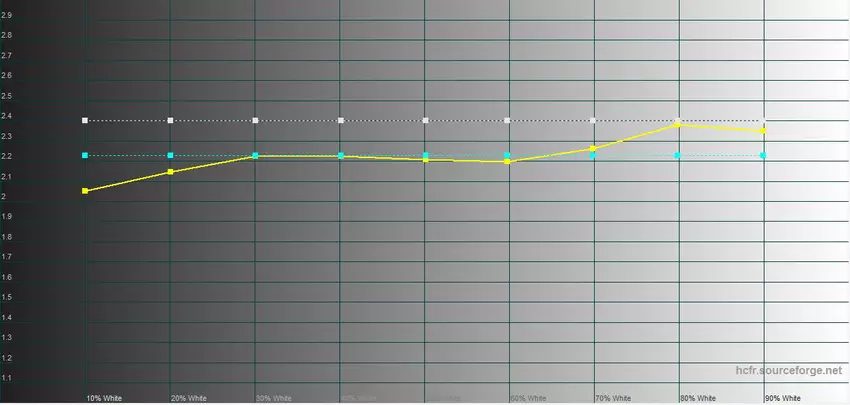Click the 2.2 value on the y-axis
Viewport: 850px width, 405px height.
[7, 156]
